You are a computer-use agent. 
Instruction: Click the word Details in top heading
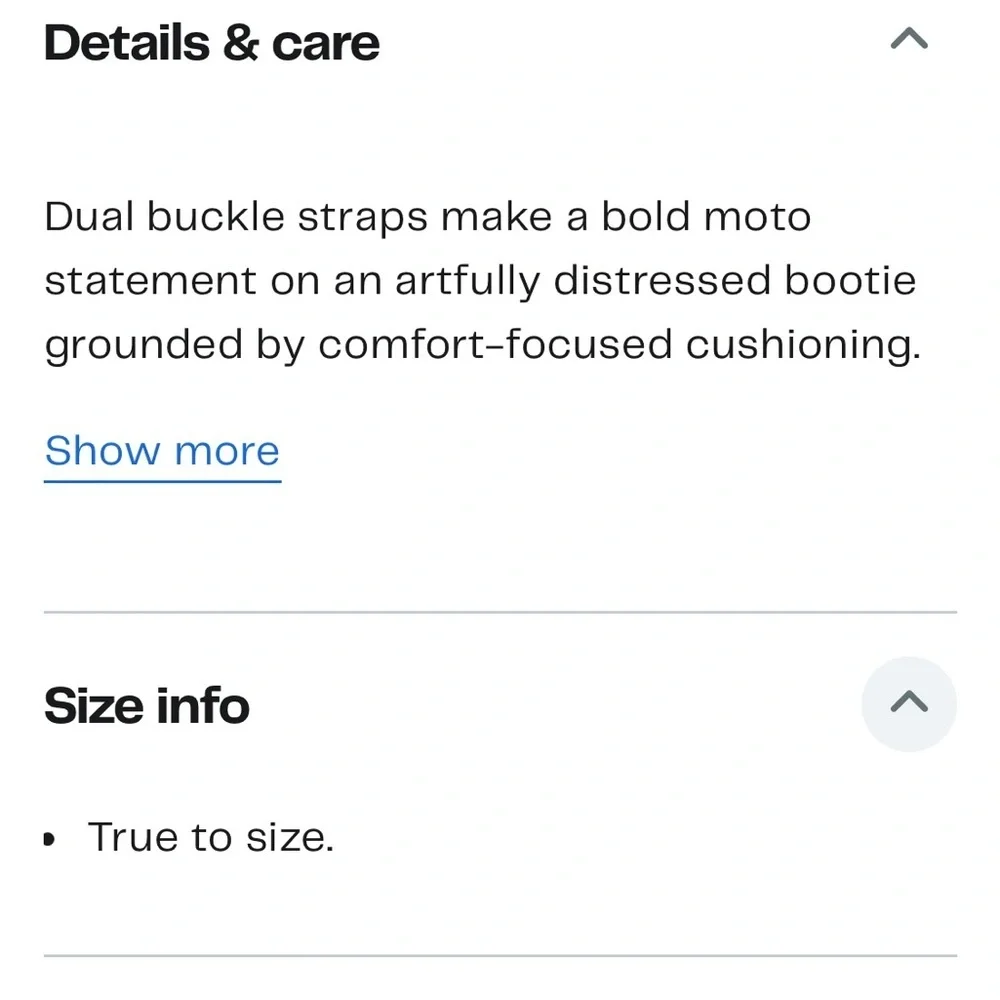coord(127,43)
